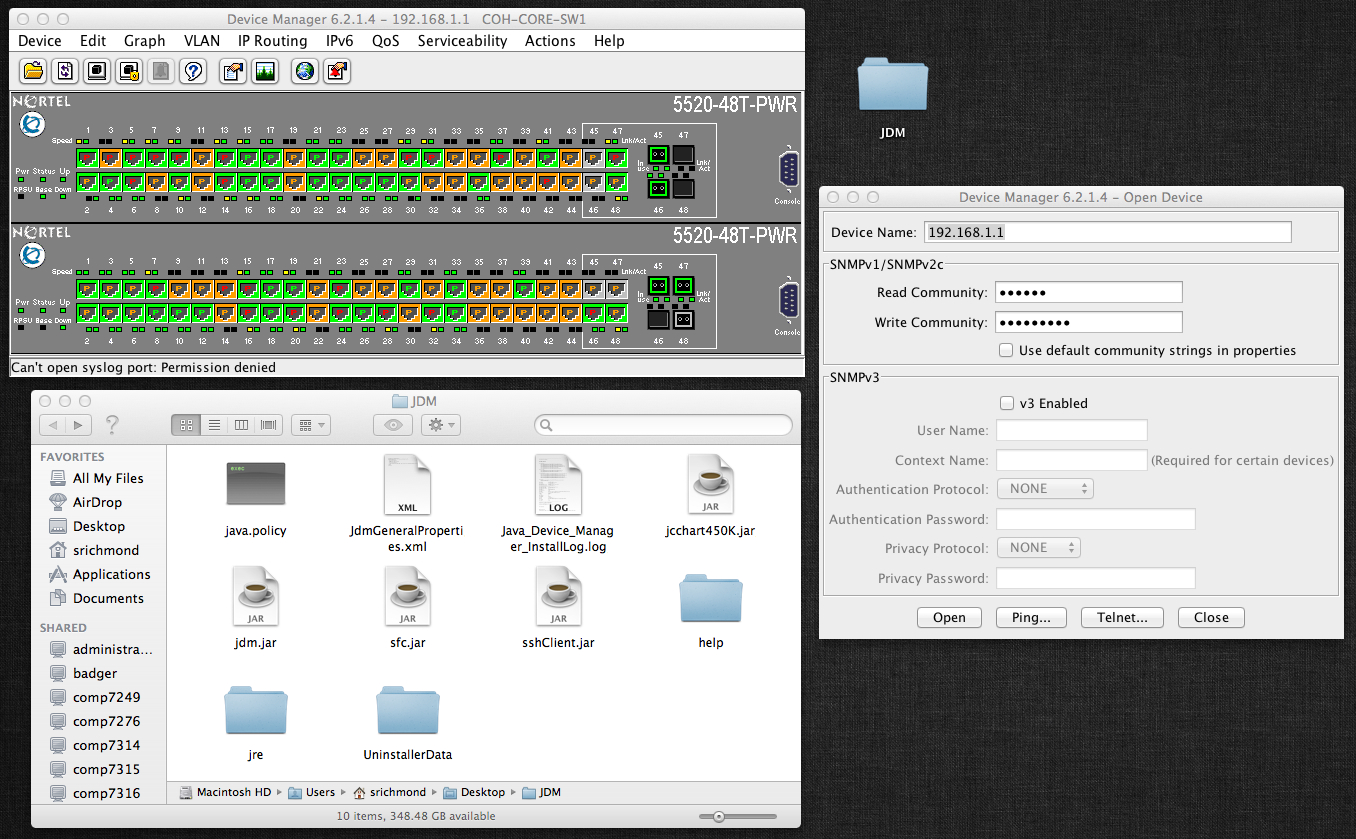
Task: Click the globe web page toolbar icon
Action: [x=305, y=71]
